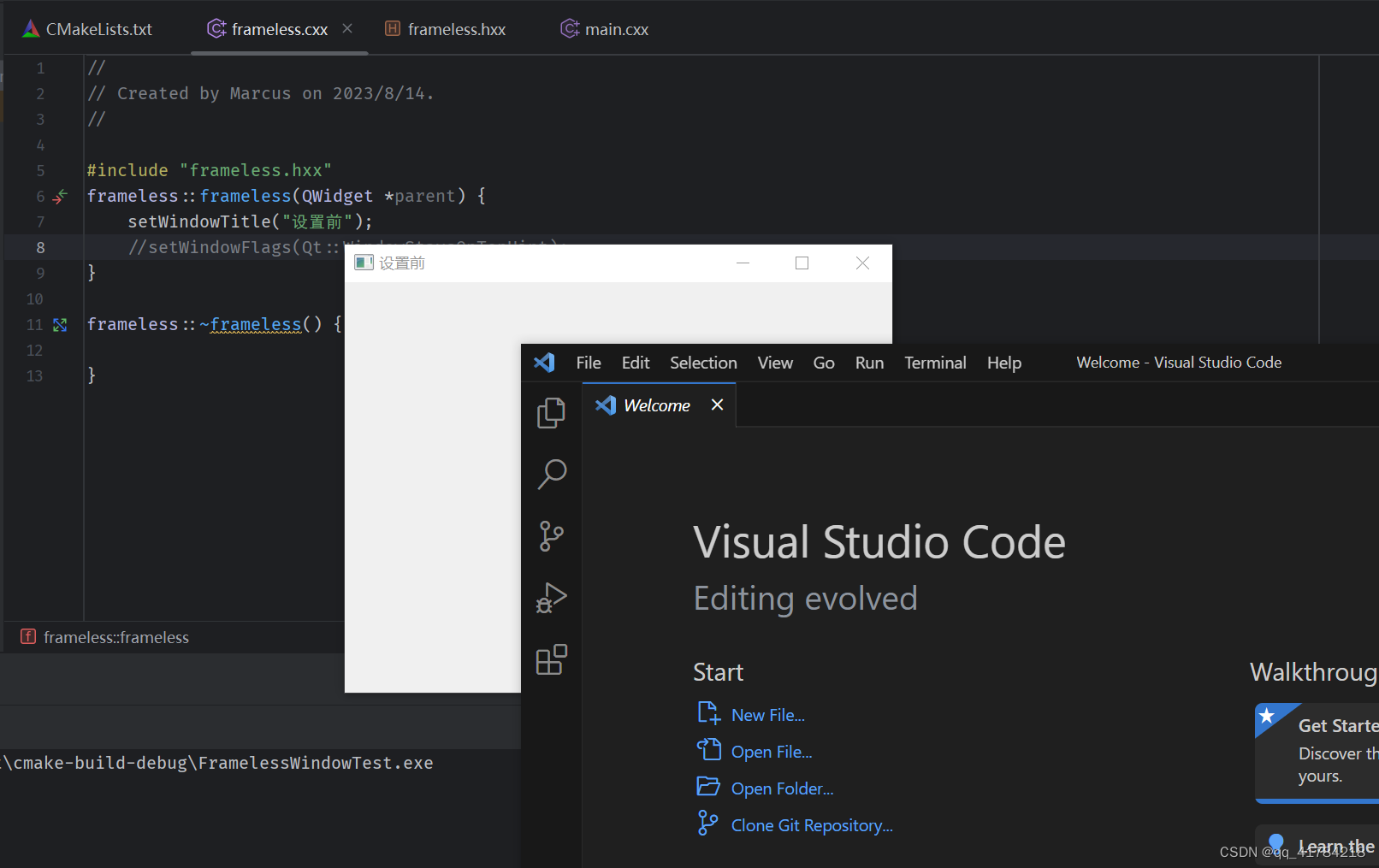The image size is (1379, 868).
Task: Click the gutter icon on line 6
Action: (60, 197)
